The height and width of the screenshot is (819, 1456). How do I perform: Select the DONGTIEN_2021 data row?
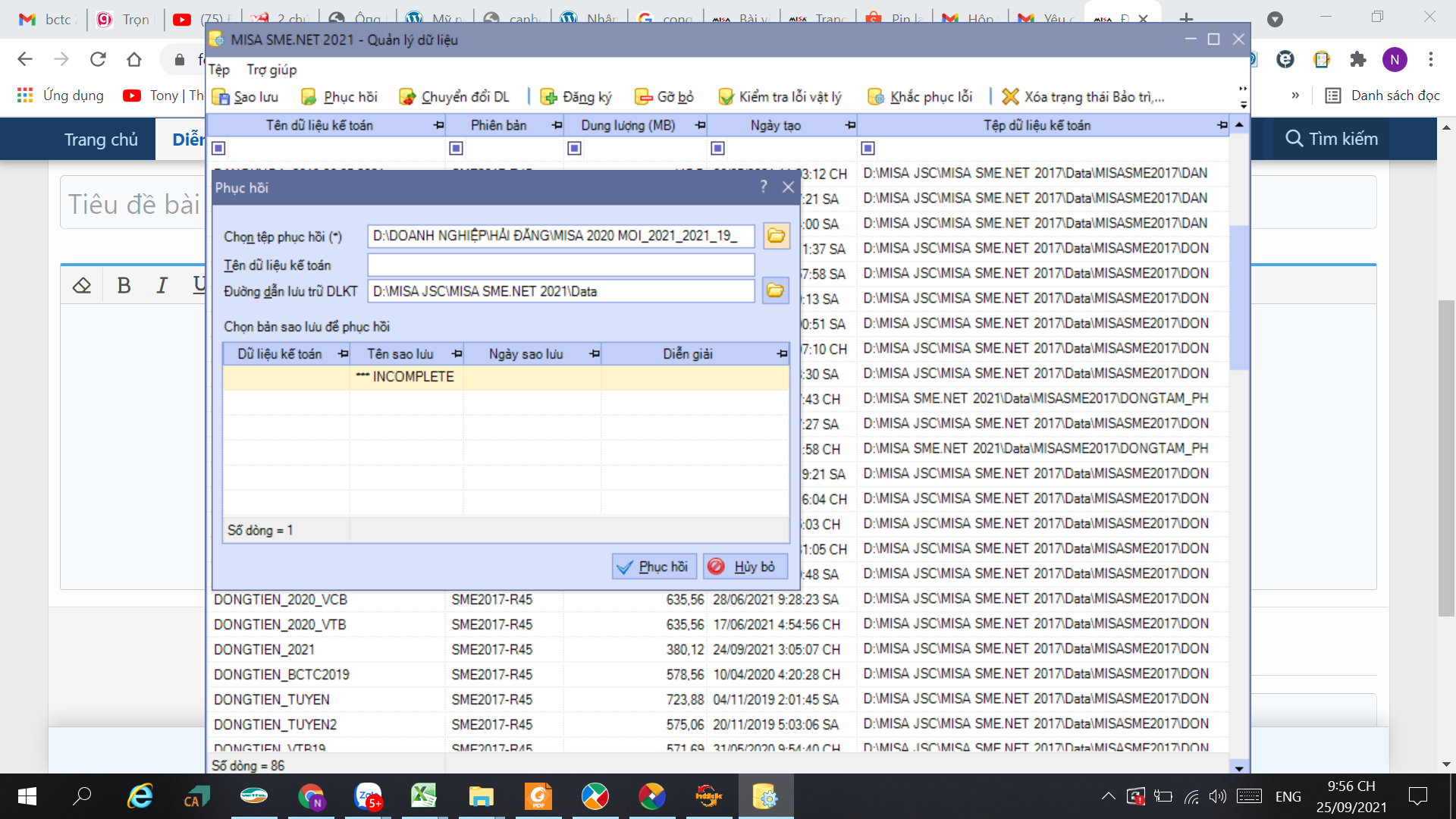point(720,649)
